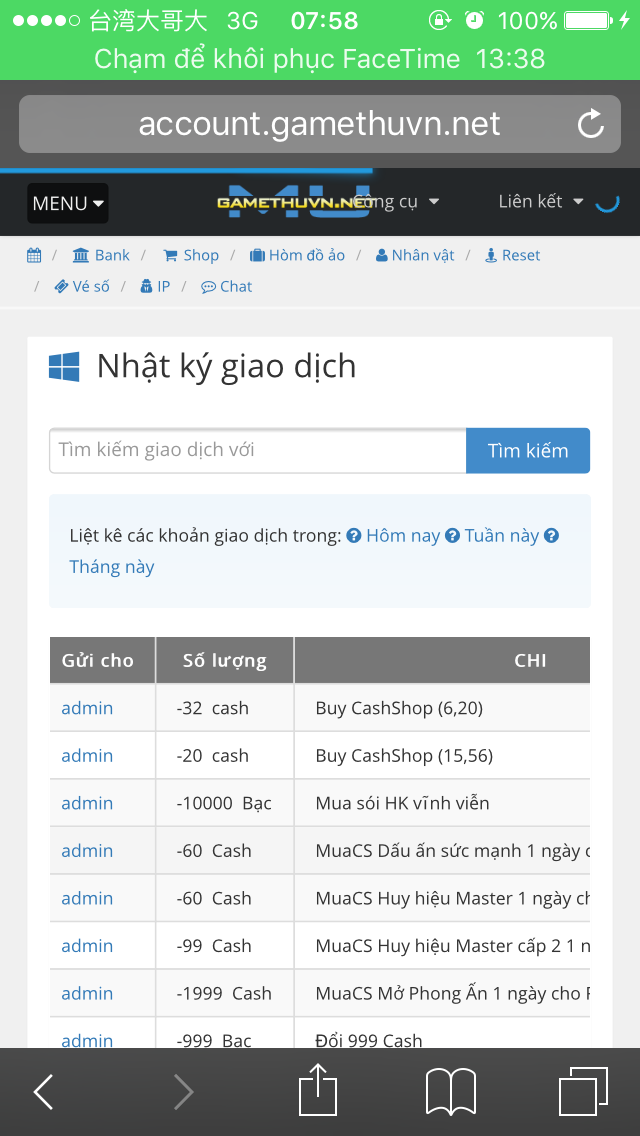This screenshot has width=640, height=1136.
Task: Open Hòm đồ ảo inventory link
Action: (297, 256)
